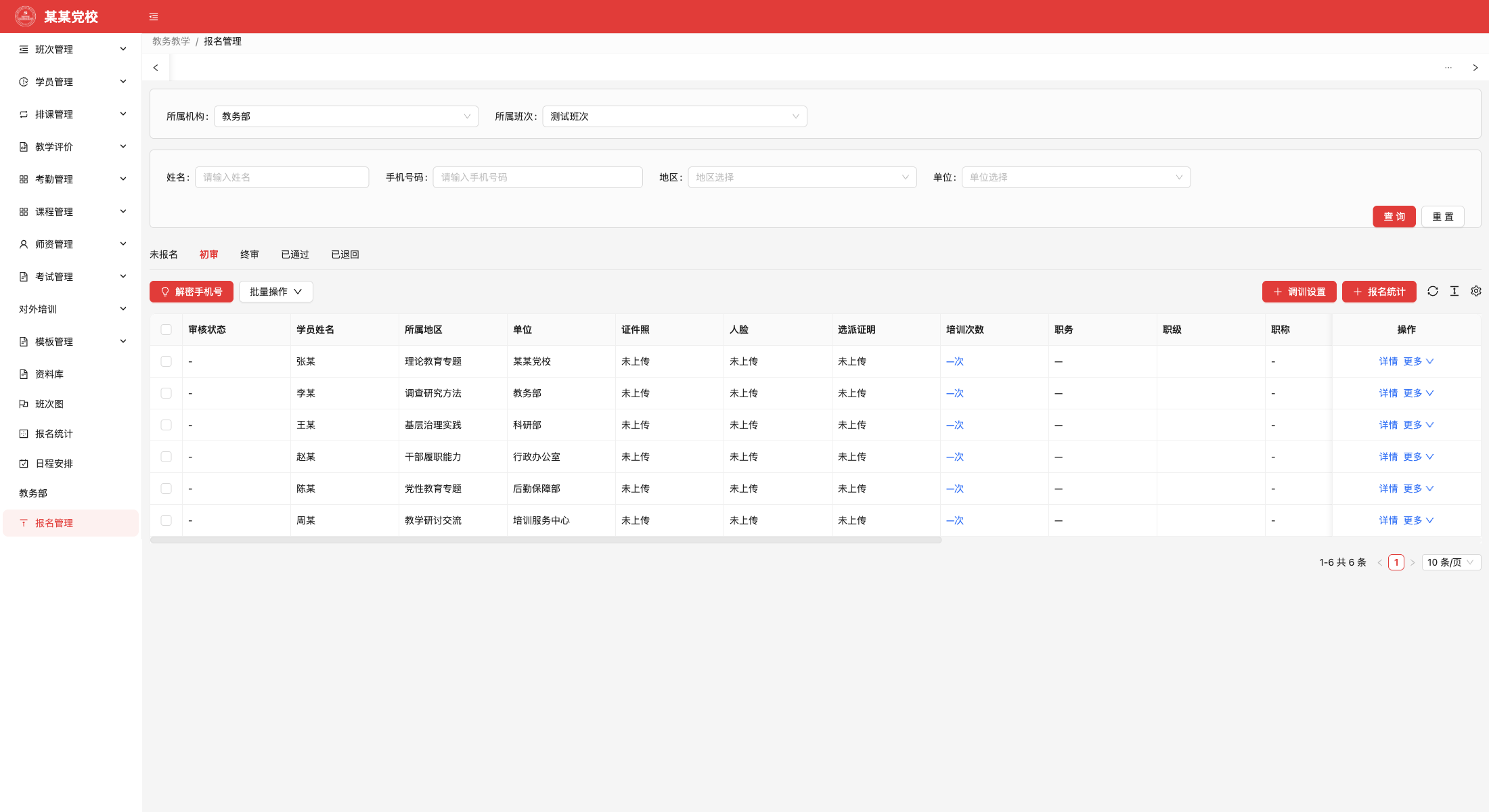Click the tab bar right scroll arrow

pyautogui.click(x=1475, y=68)
